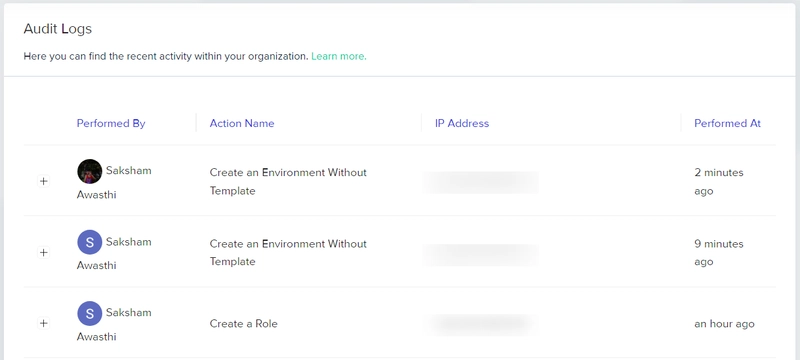Expand the 2 minutes ago log row

click(44, 181)
